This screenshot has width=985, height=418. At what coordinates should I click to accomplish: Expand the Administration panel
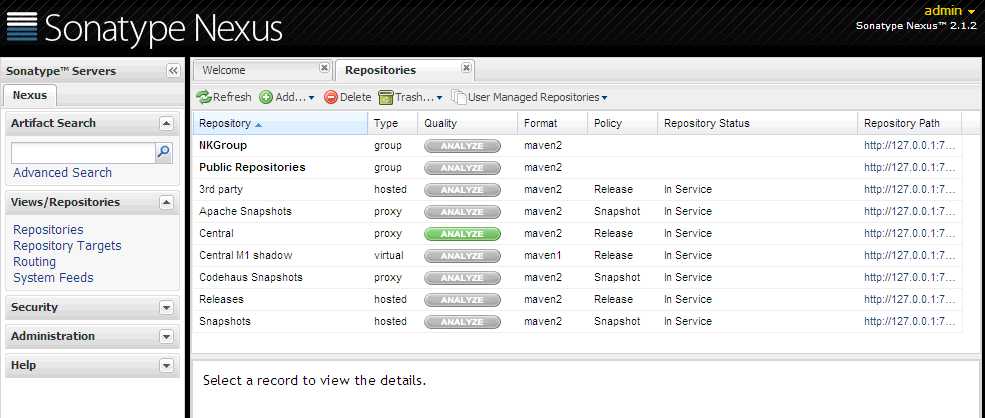[166, 336]
